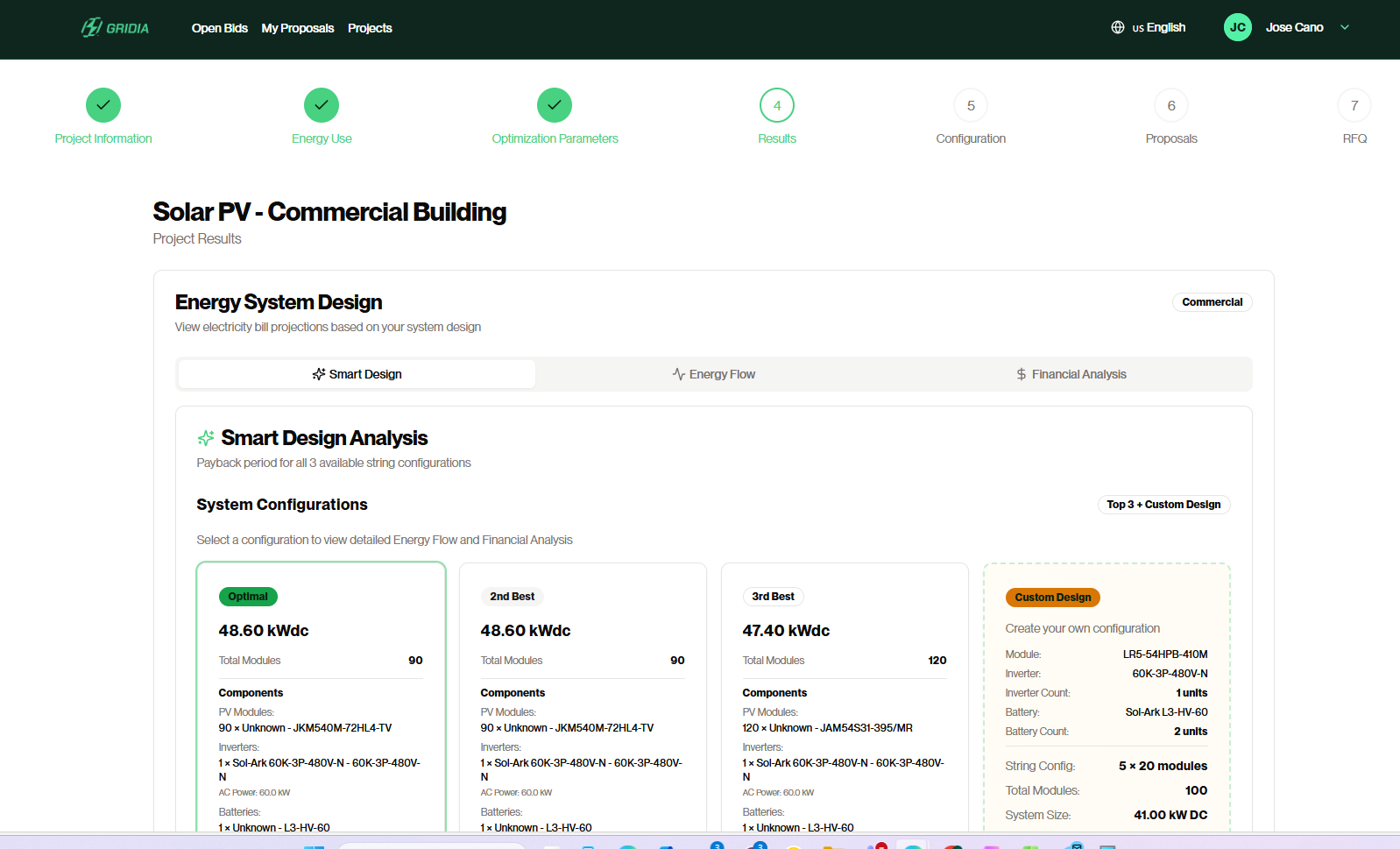1400x849 pixels.
Task: Click the System Configurations heading
Action: point(282,505)
